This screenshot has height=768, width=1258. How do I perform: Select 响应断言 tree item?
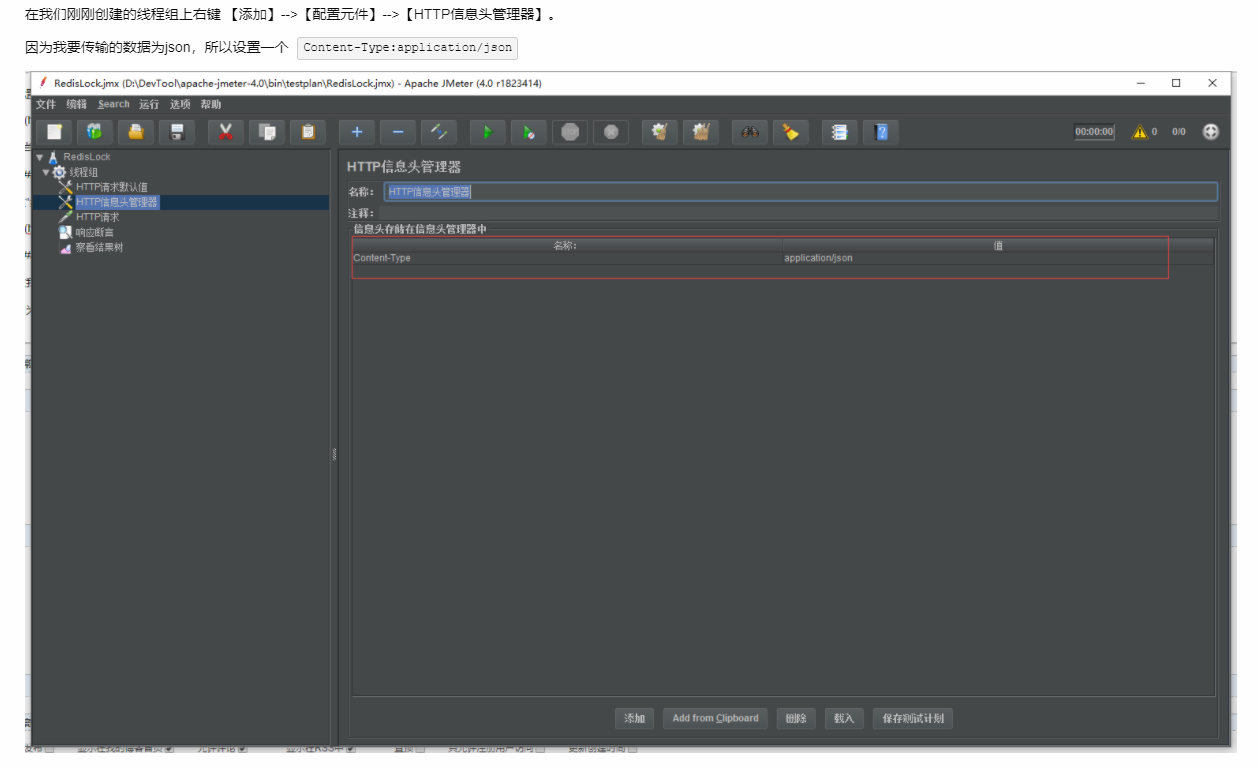point(94,232)
